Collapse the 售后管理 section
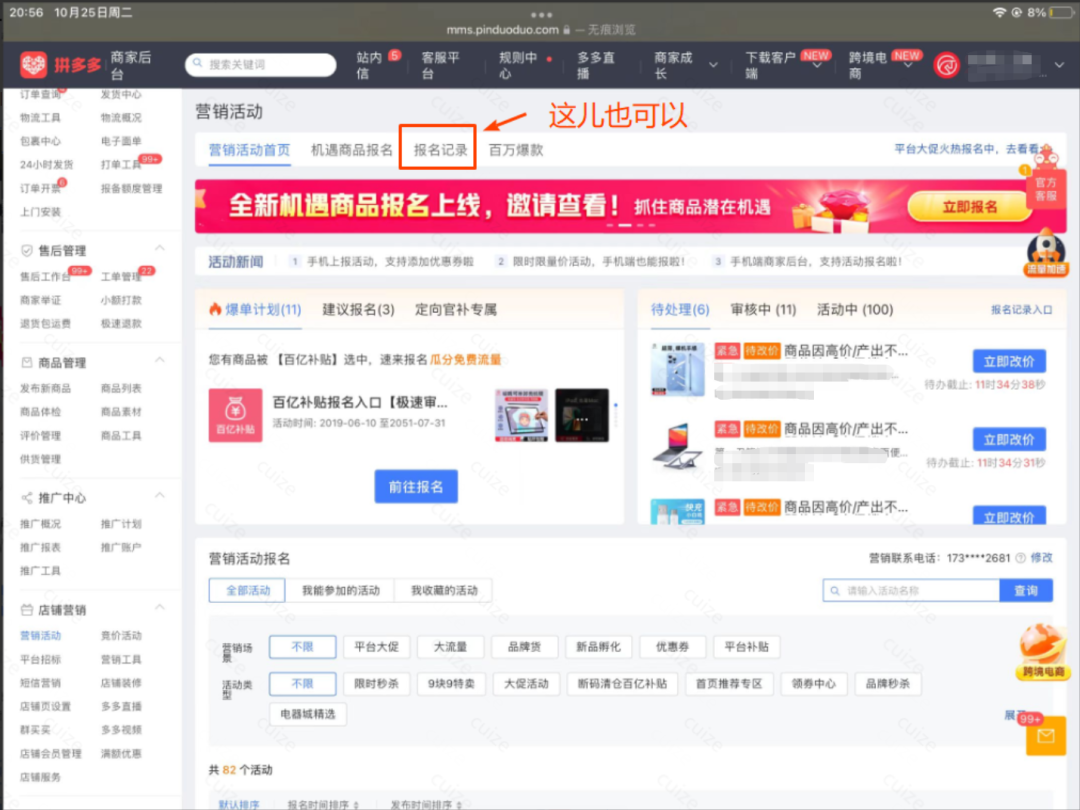The height and width of the screenshot is (810, 1080). [x=160, y=248]
